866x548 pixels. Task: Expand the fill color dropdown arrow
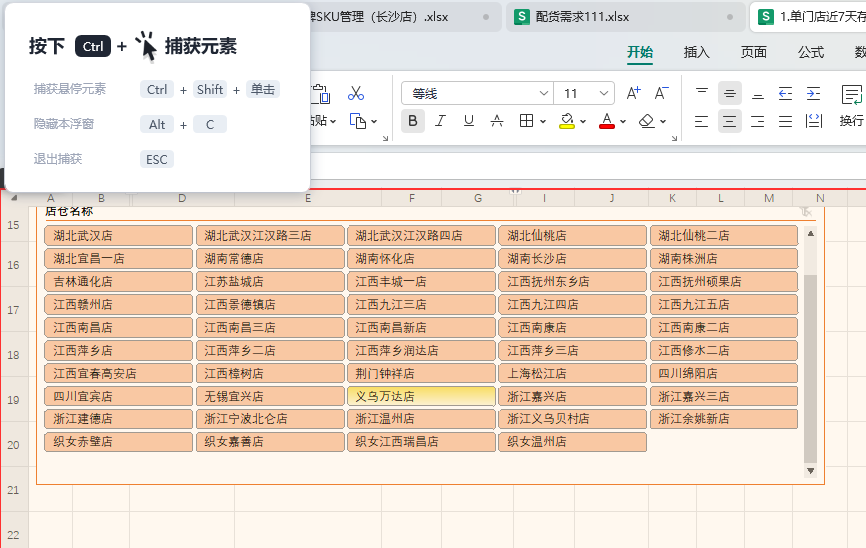click(x=583, y=121)
